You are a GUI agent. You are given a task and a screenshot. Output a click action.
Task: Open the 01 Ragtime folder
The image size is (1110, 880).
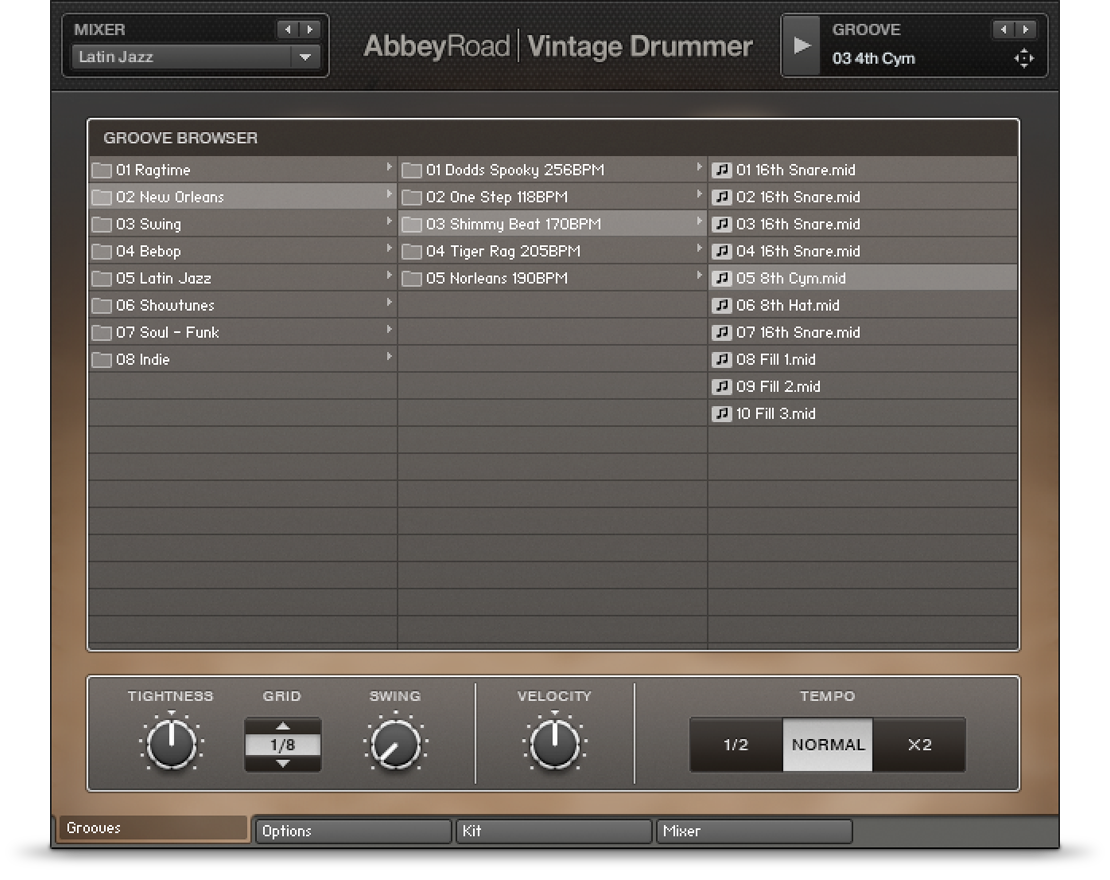[x=242, y=170]
